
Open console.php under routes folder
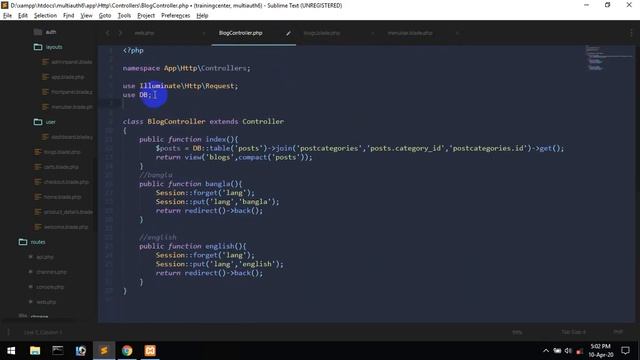(x=46, y=287)
